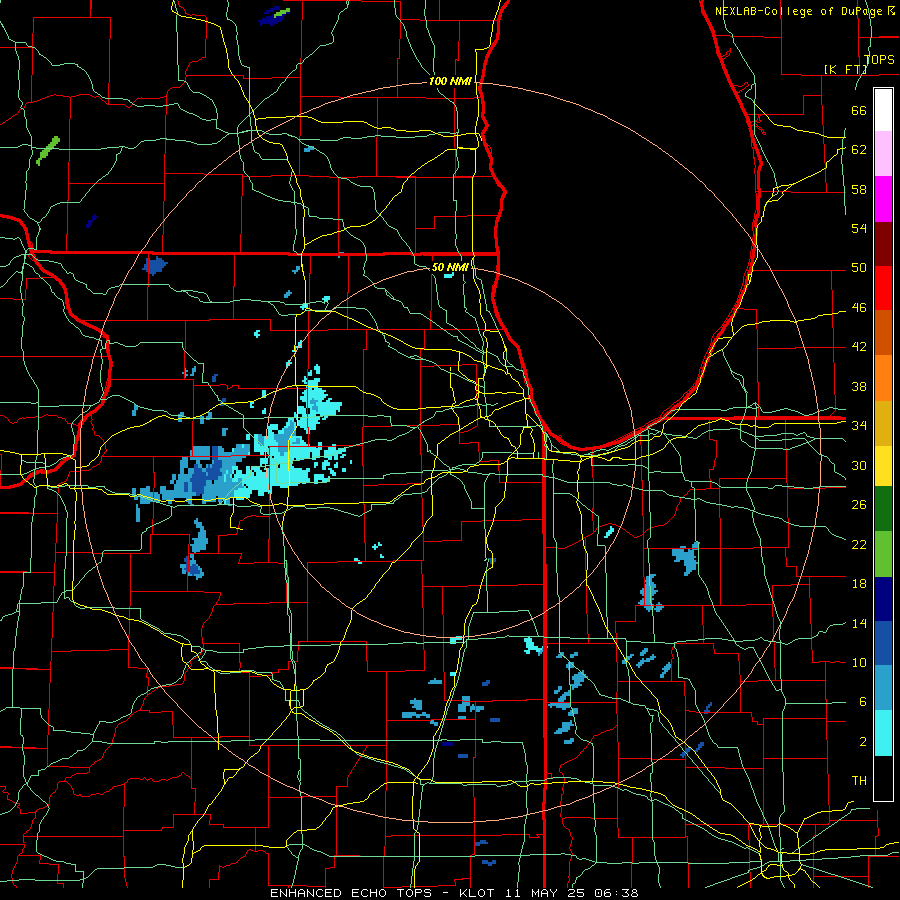Click the cyan 2 kft legend swatch
The width and height of the screenshot is (900, 900).
(x=883, y=733)
